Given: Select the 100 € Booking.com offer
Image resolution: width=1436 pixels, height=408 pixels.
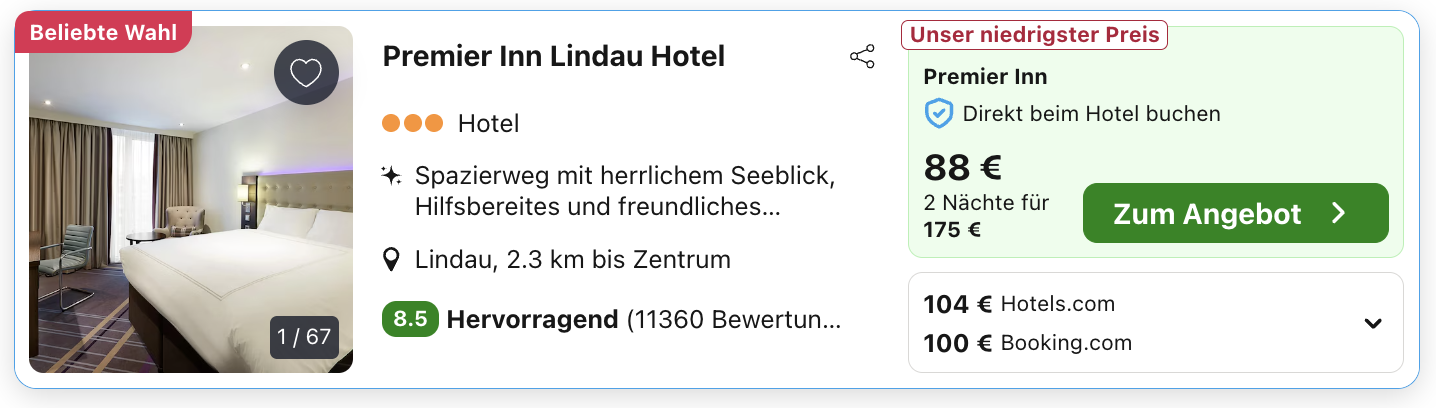Looking at the screenshot, I should click(x=1028, y=343).
